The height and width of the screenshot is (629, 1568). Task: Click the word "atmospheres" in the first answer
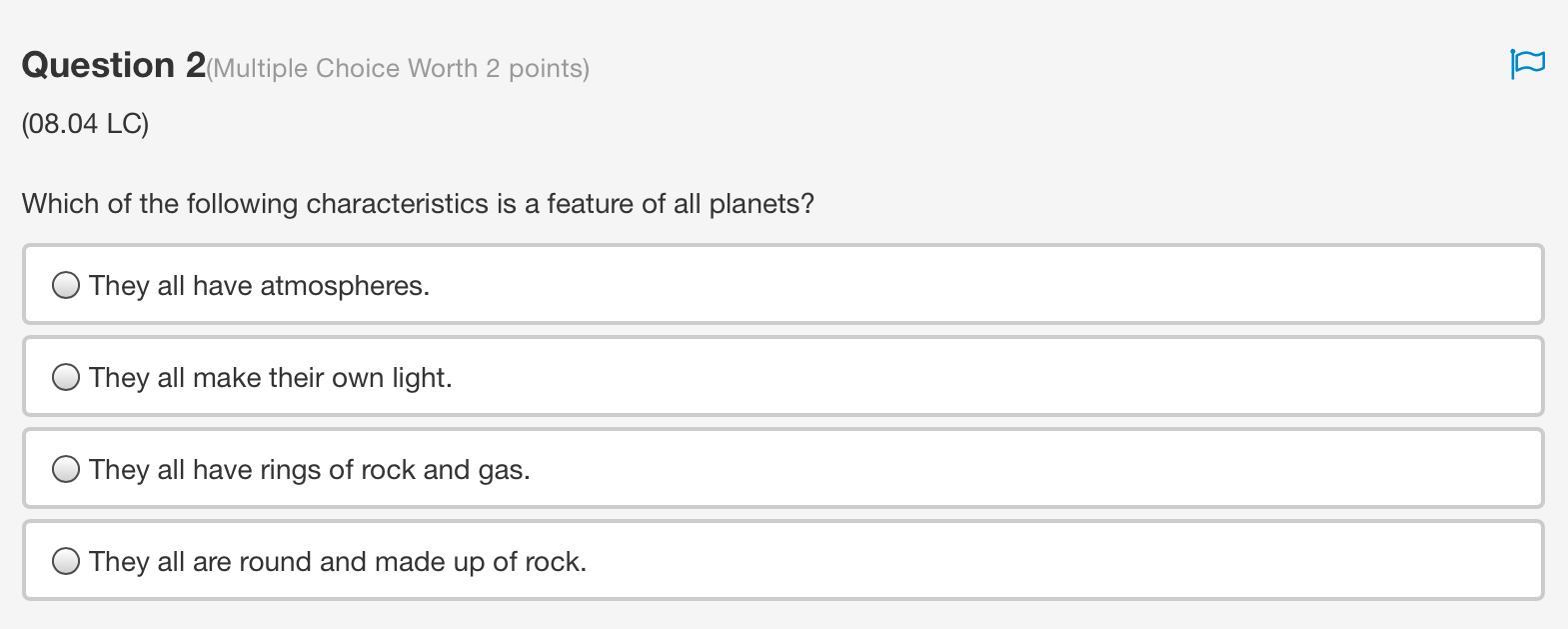(344, 286)
